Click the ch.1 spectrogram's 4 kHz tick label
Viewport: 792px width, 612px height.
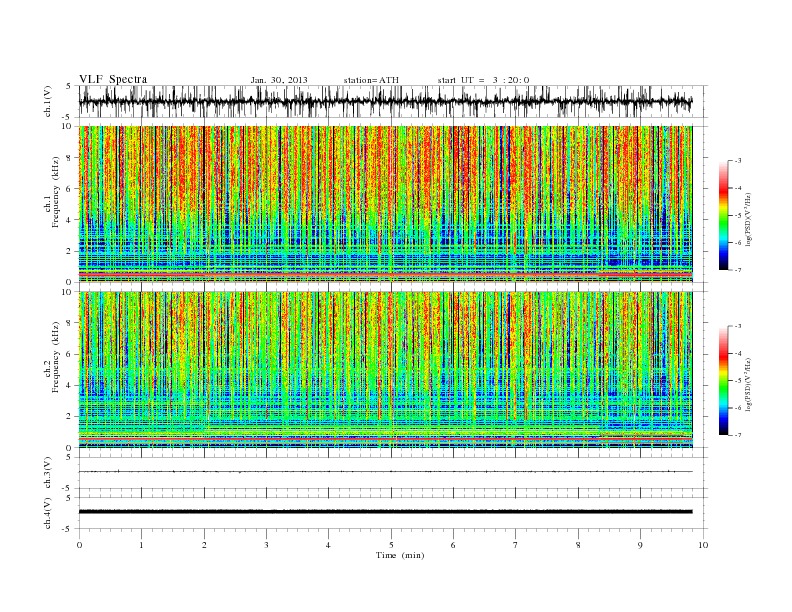tap(70, 220)
